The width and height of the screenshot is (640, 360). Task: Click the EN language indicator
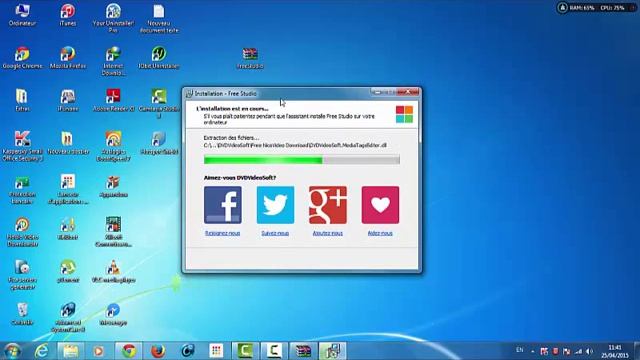click(x=519, y=350)
